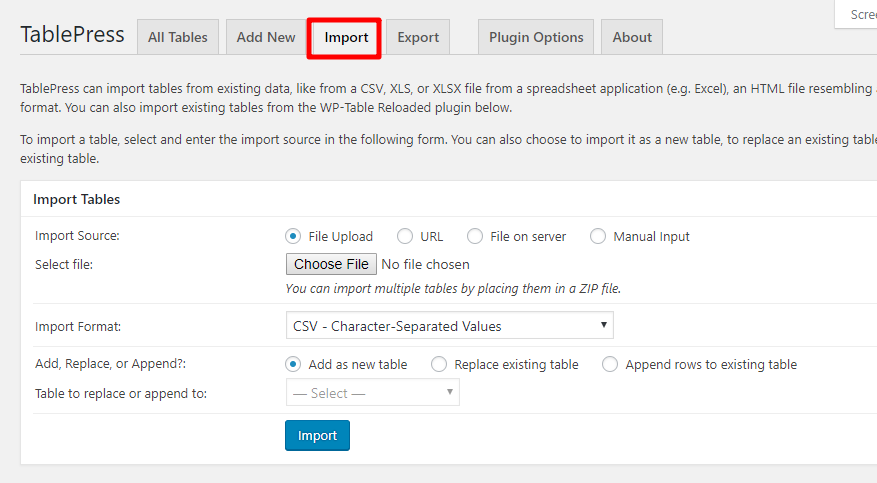Viewport: 877px width, 483px height.
Task: Open the About tab
Action: 632,37
